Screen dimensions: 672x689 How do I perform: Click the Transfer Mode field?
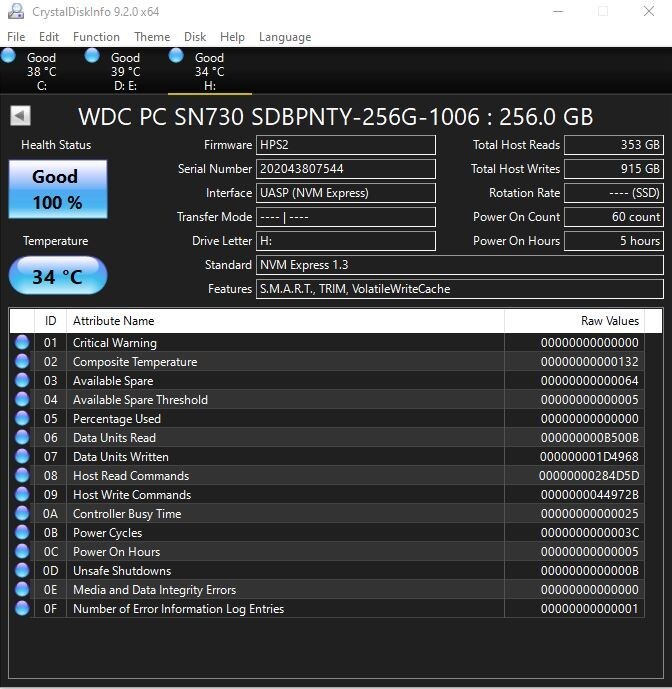point(346,217)
